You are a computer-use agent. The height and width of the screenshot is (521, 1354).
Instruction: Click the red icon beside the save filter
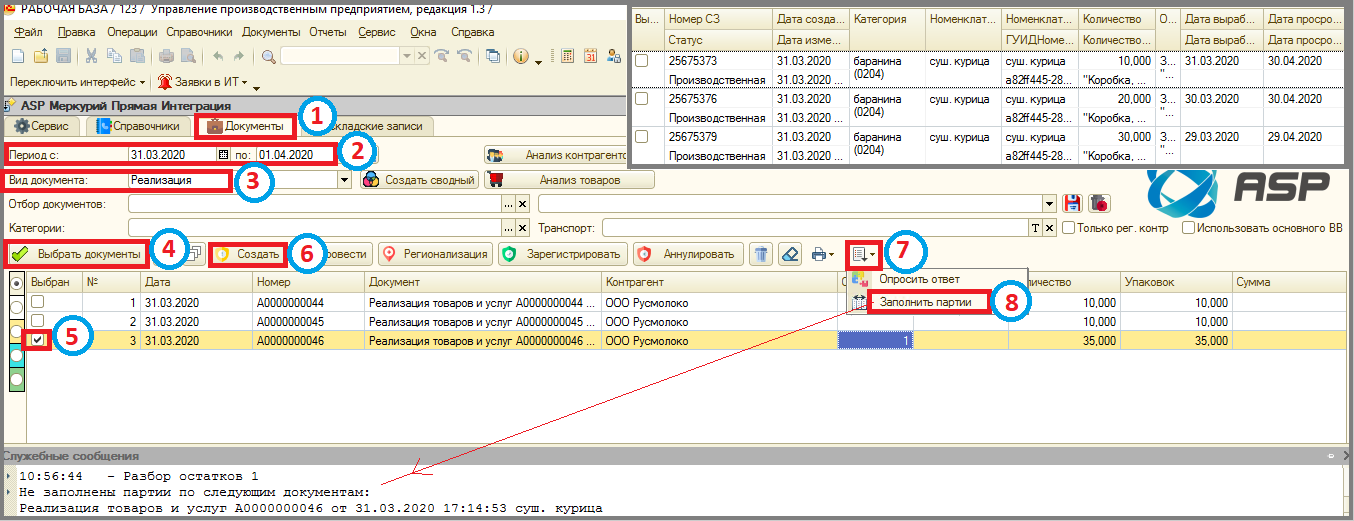click(1099, 203)
